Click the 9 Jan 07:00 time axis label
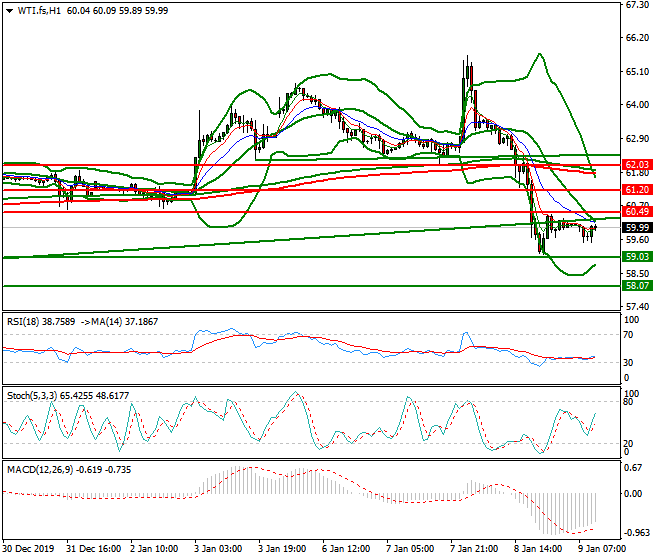Screen dimensions: 660x560 602,549
